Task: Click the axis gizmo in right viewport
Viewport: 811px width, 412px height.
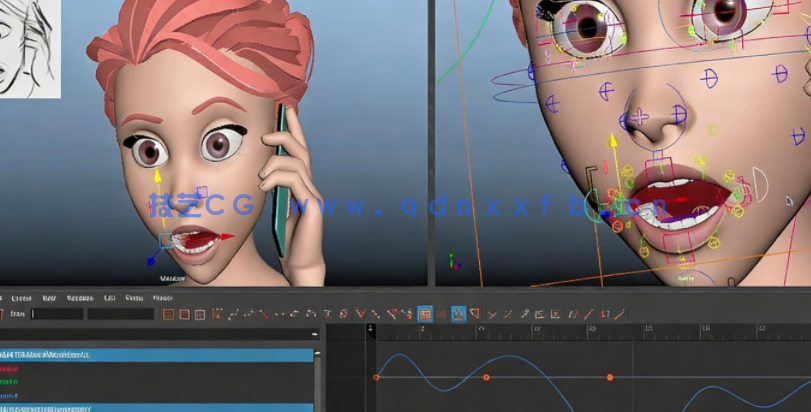Action: (453, 262)
